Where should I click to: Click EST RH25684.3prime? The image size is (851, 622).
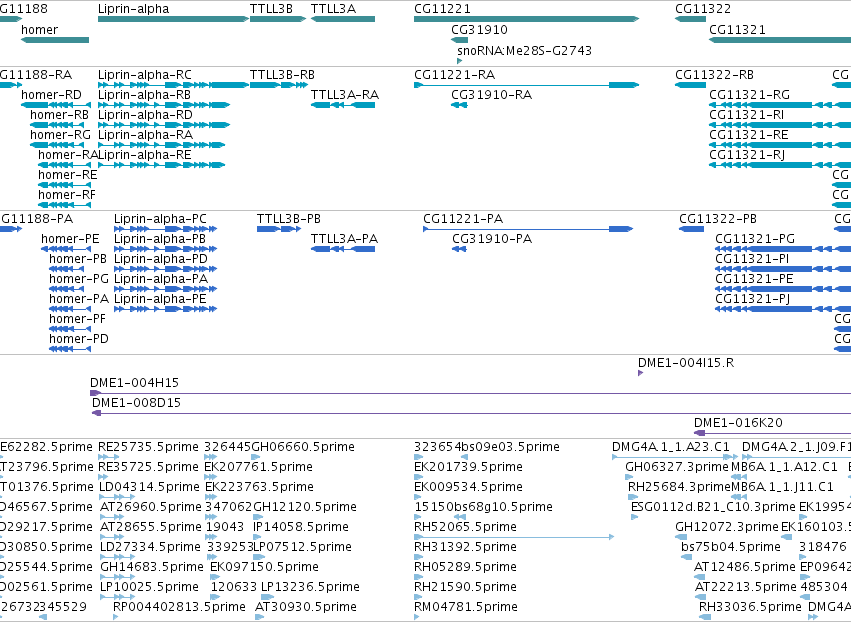679,487
